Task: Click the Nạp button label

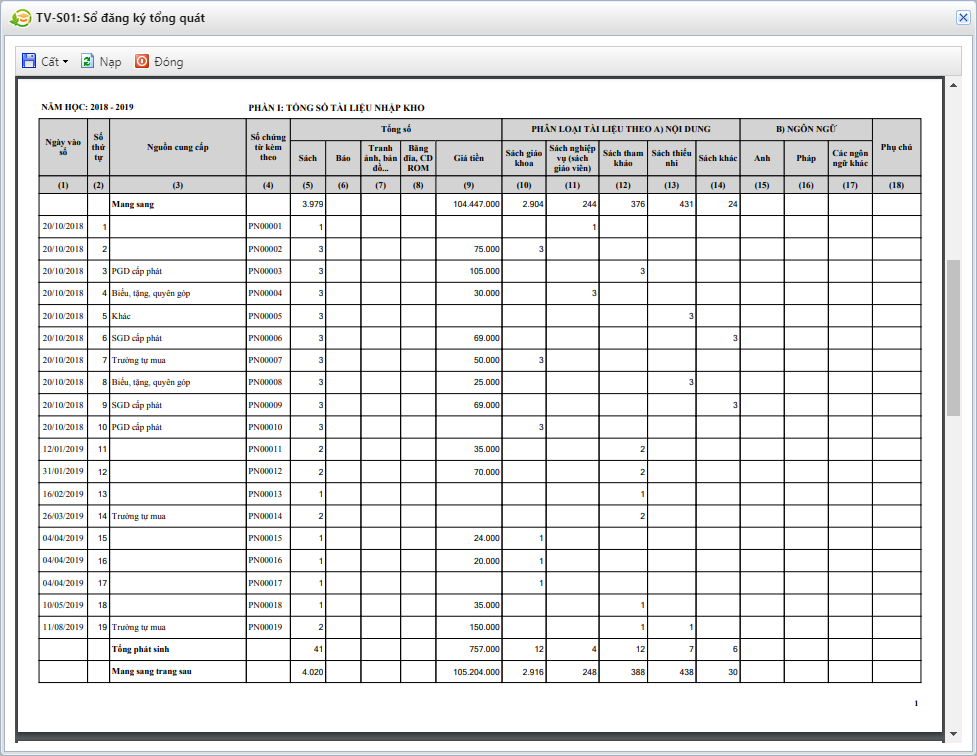Action: 110,62
